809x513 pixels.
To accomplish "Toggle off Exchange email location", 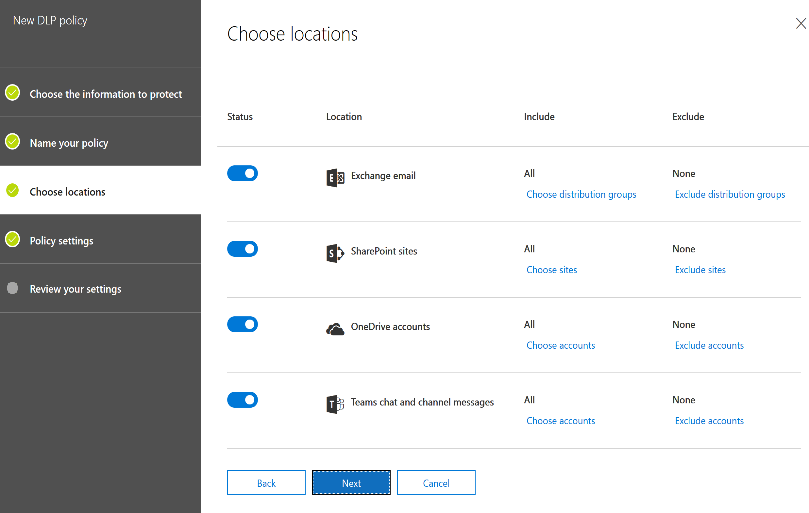I will click(x=242, y=173).
